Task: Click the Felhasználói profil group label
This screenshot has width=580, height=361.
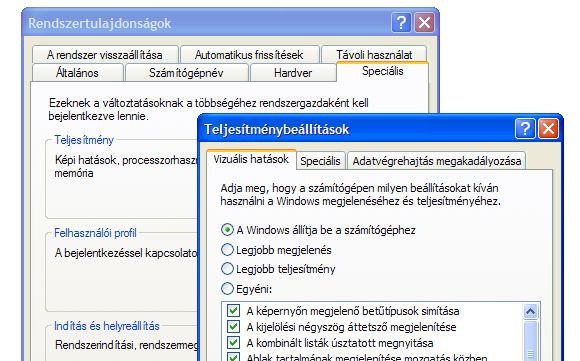Action: point(95,233)
